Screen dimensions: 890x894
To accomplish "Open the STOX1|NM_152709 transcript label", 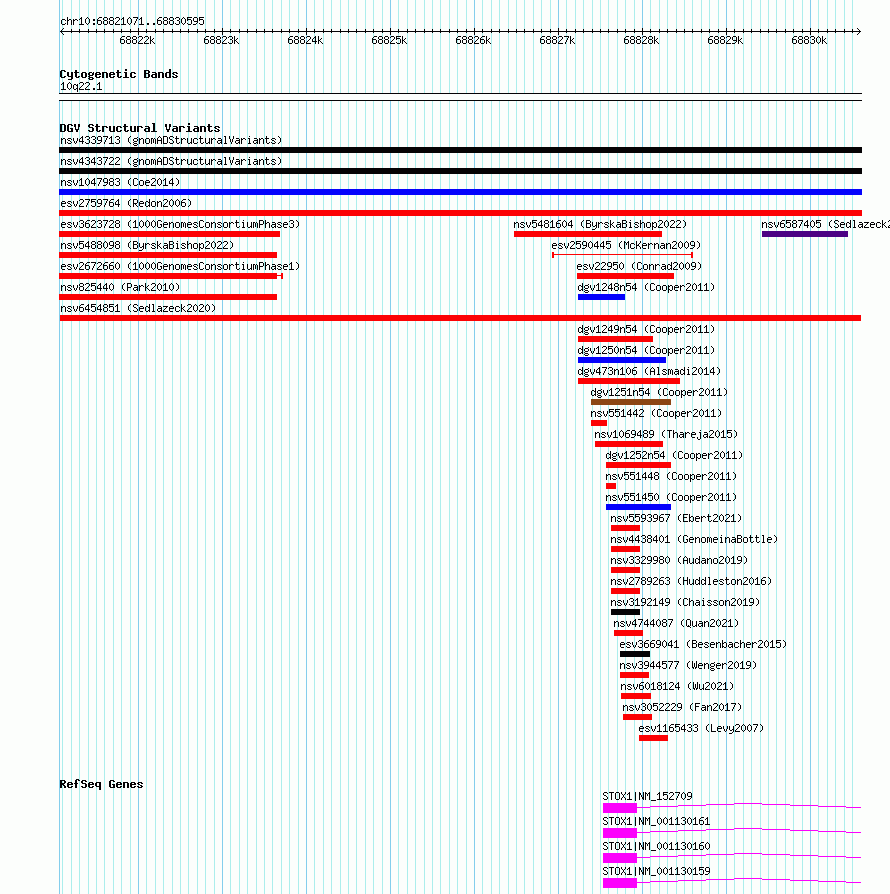I will [x=647, y=797].
